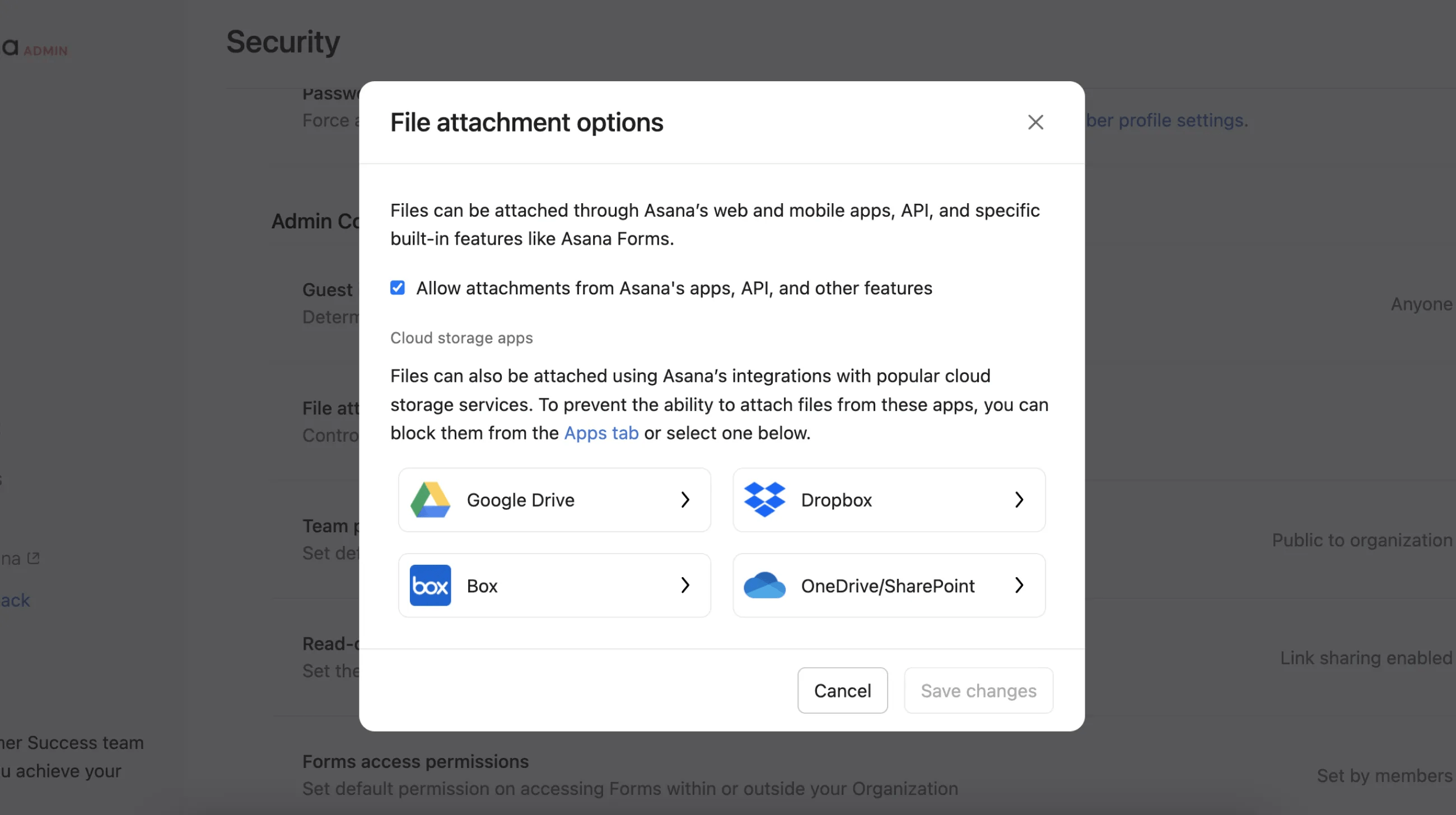
Task: Open the Link sharing enabled setting value
Action: 1366,658
